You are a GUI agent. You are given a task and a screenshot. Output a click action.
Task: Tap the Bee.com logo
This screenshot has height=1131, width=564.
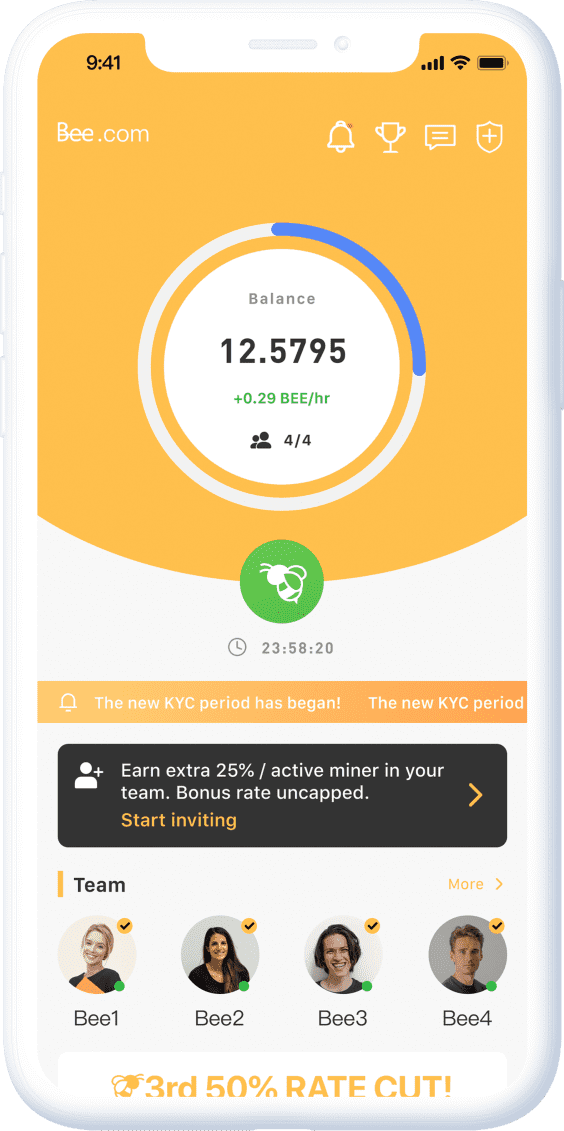[x=102, y=133]
